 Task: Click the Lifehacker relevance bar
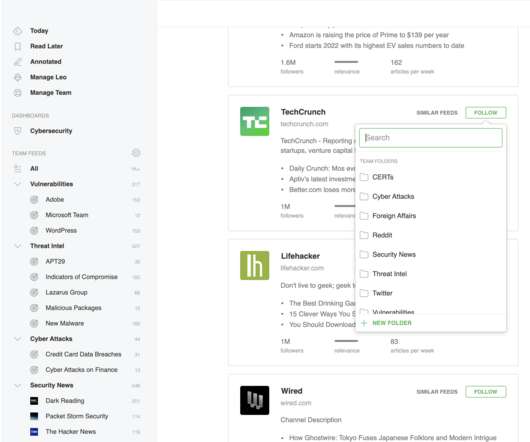coord(346,341)
